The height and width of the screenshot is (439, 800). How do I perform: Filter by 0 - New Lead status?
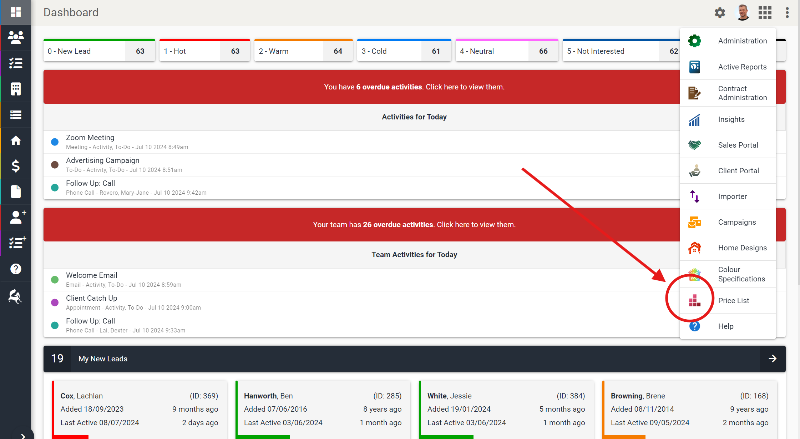[x=99, y=51]
